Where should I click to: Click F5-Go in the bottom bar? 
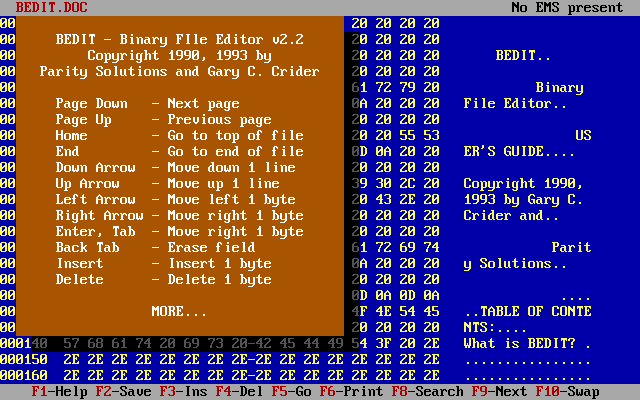coord(291,392)
